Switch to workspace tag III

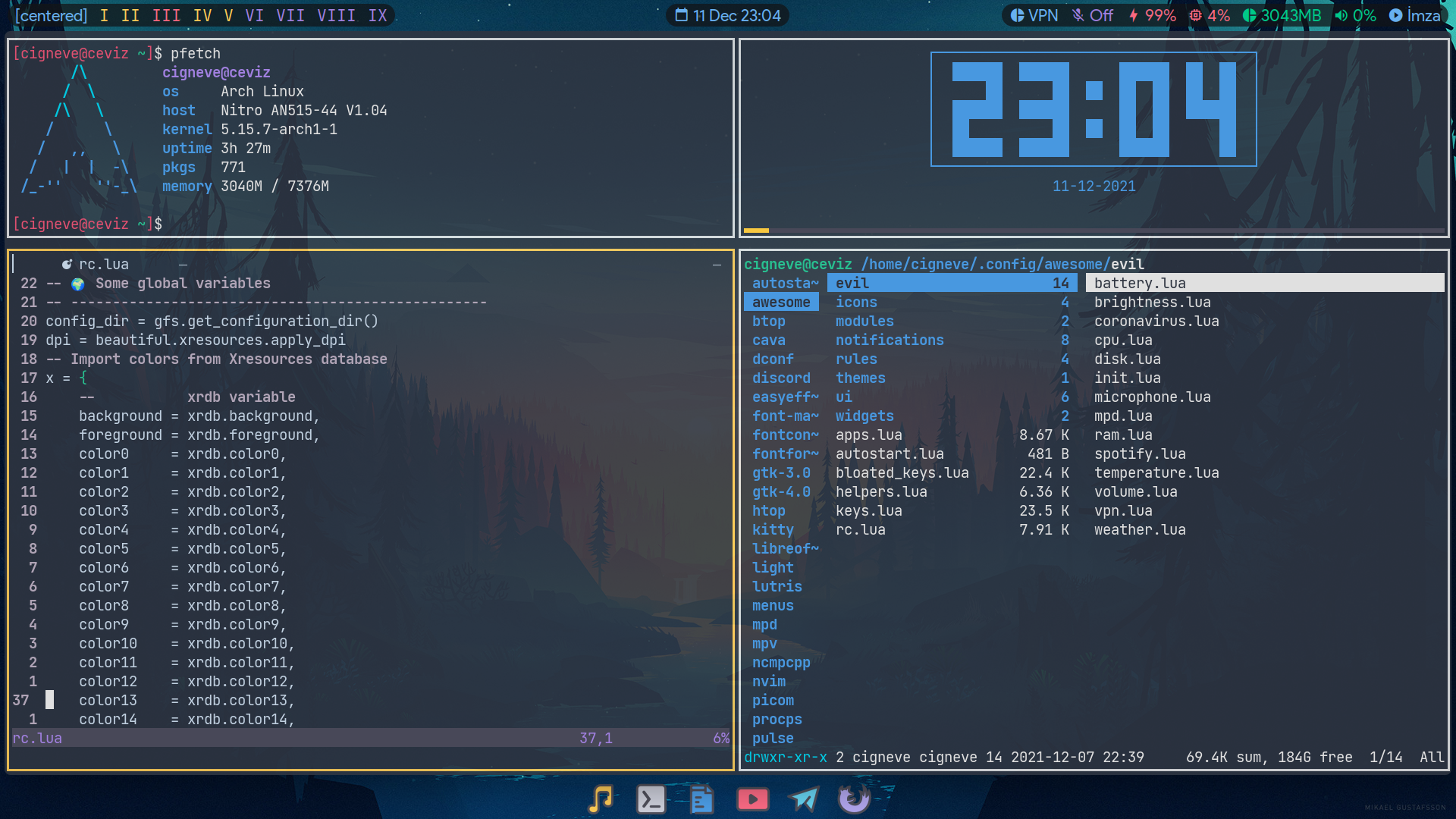(x=166, y=15)
